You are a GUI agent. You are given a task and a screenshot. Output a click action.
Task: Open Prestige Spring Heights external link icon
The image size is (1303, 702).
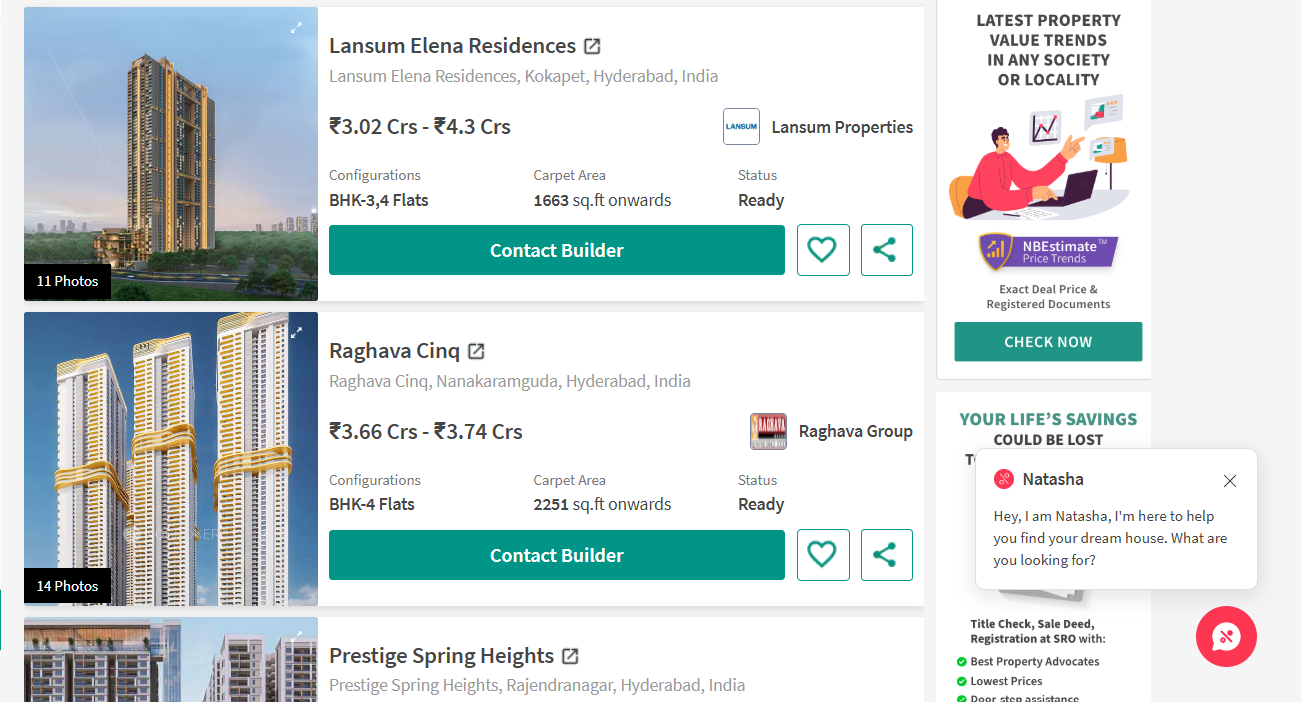(x=570, y=656)
